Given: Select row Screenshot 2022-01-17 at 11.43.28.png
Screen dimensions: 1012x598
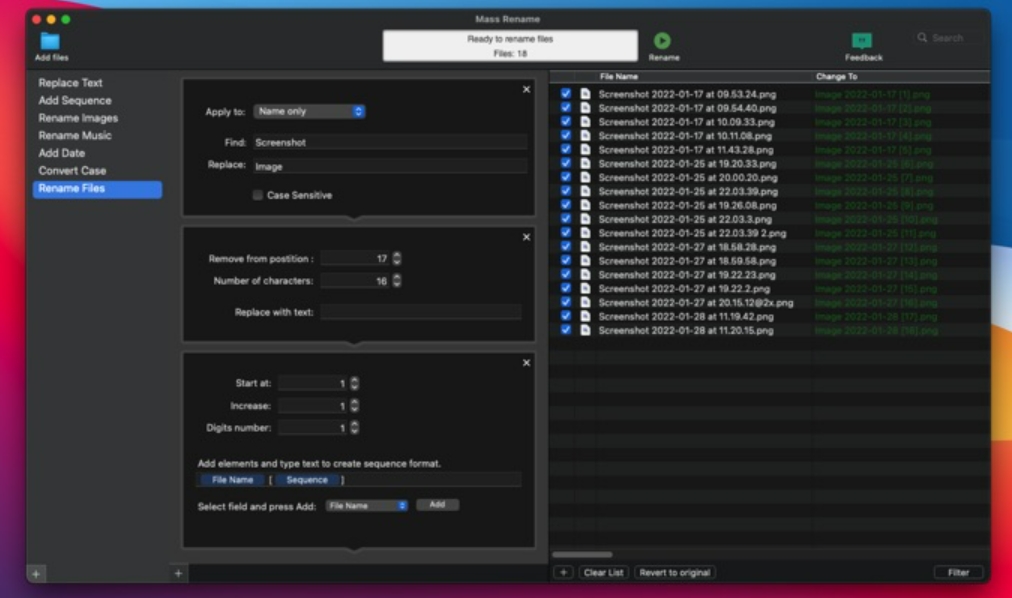Looking at the screenshot, I should (x=769, y=150).
